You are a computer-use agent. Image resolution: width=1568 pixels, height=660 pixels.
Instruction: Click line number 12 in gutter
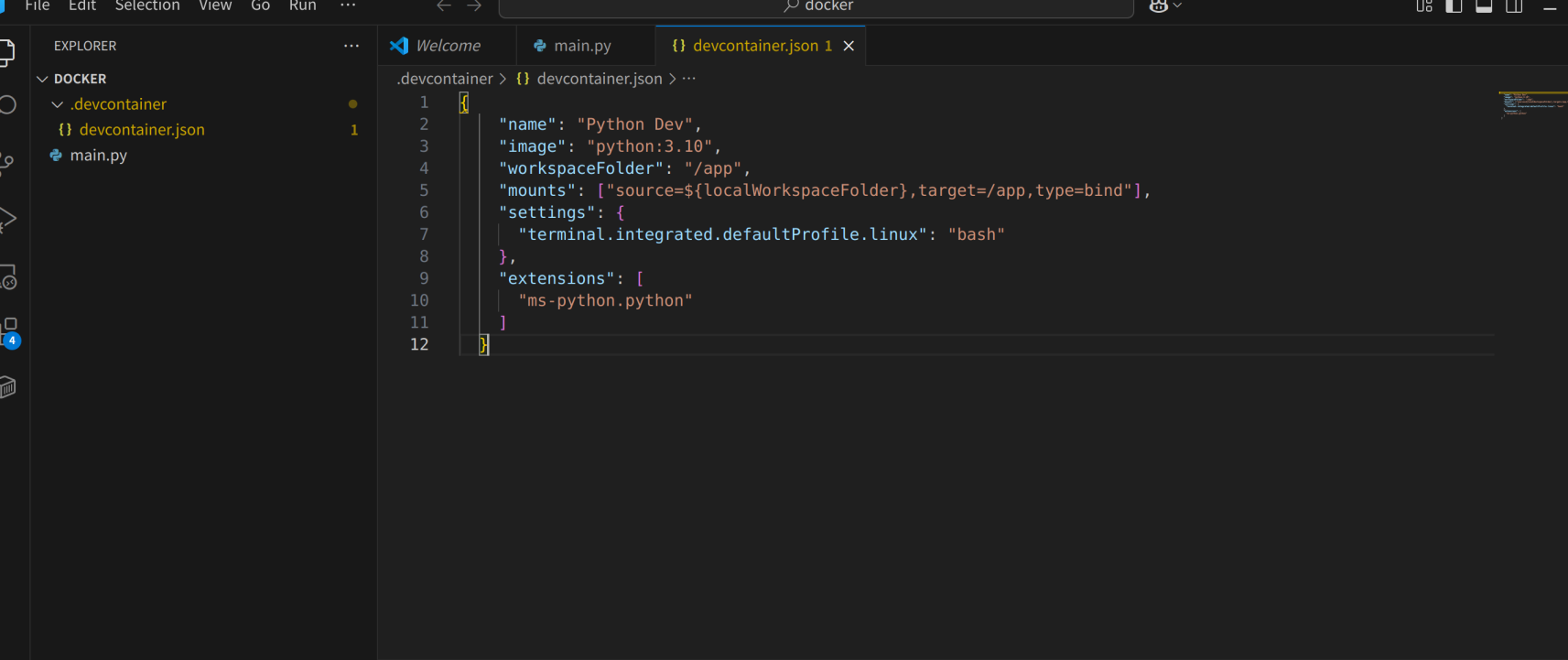click(x=419, y=344)
